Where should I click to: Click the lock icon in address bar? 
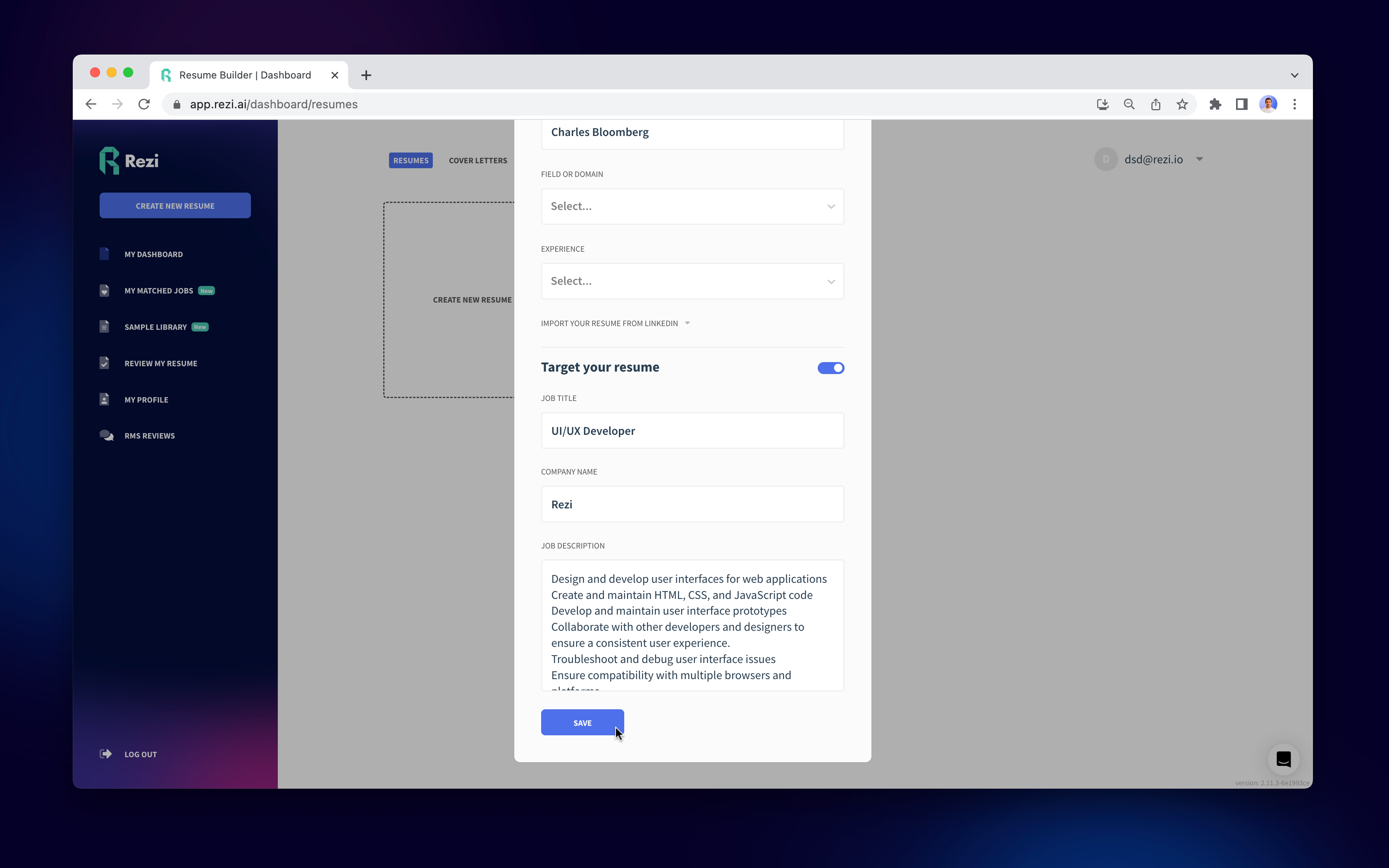pyautogui.click(x=177, y=105)
